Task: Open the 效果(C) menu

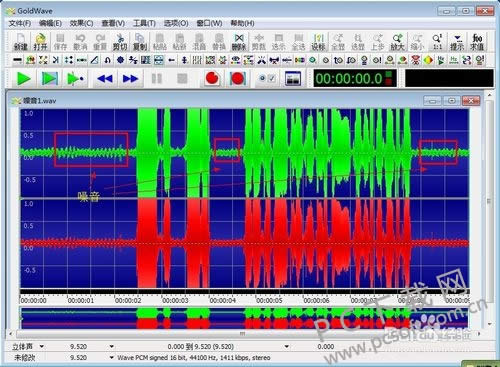Action: click(81, 23)
